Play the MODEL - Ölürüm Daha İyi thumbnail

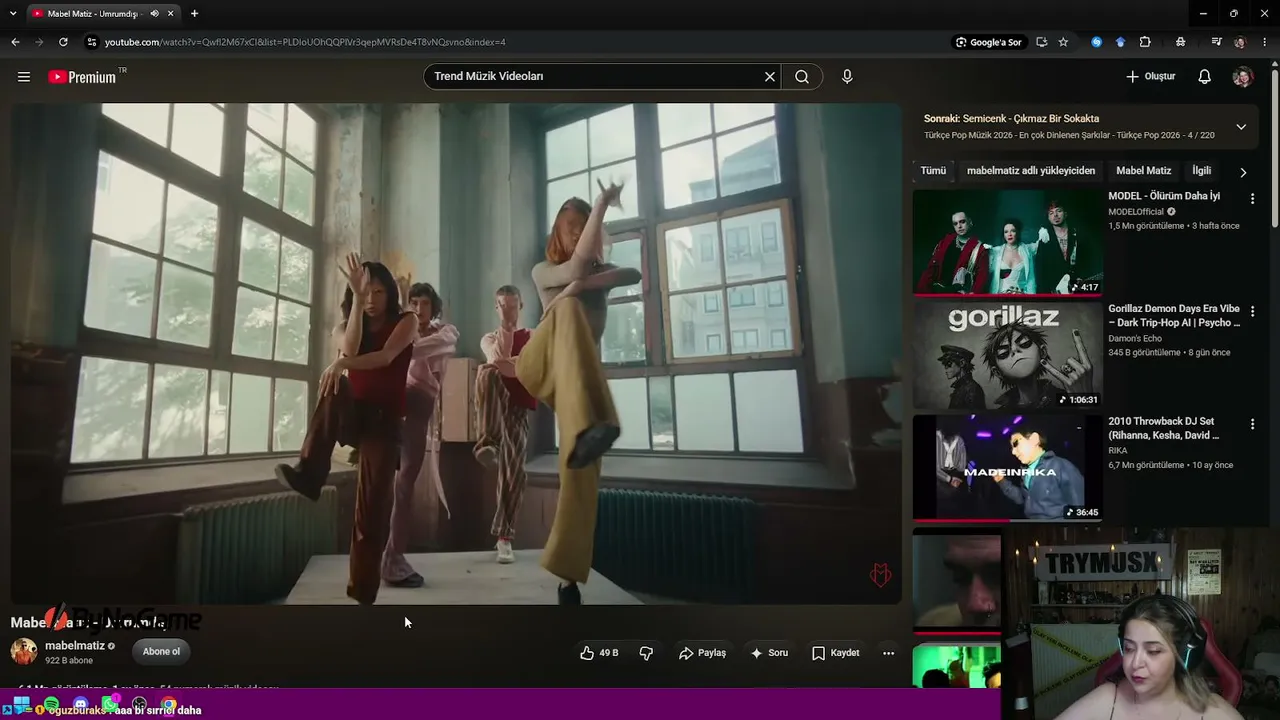click(x=1007, y=242)
